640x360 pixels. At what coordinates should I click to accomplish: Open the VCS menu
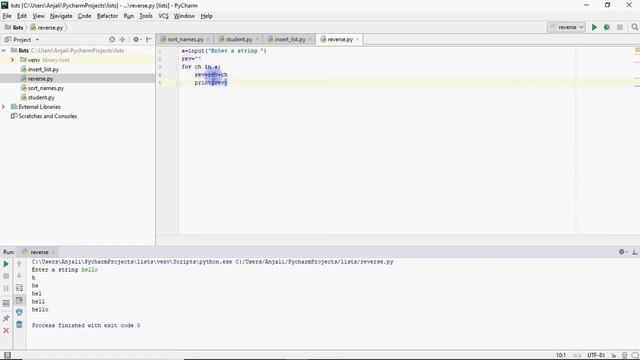tap(163, 16)
